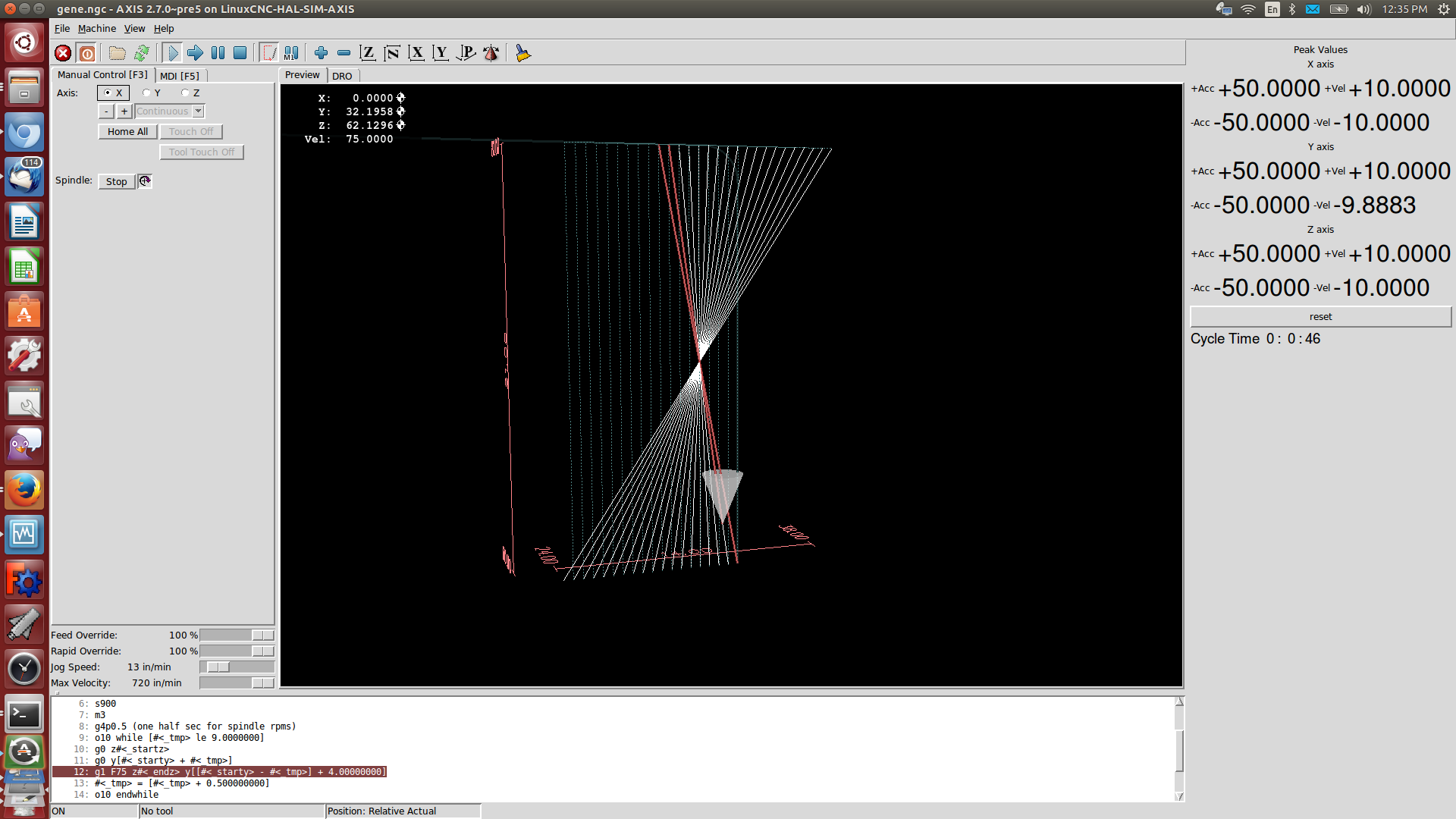Adjust the Jog Speed slider
Viewport: 1456px width, 819px height.
(237, 667)
